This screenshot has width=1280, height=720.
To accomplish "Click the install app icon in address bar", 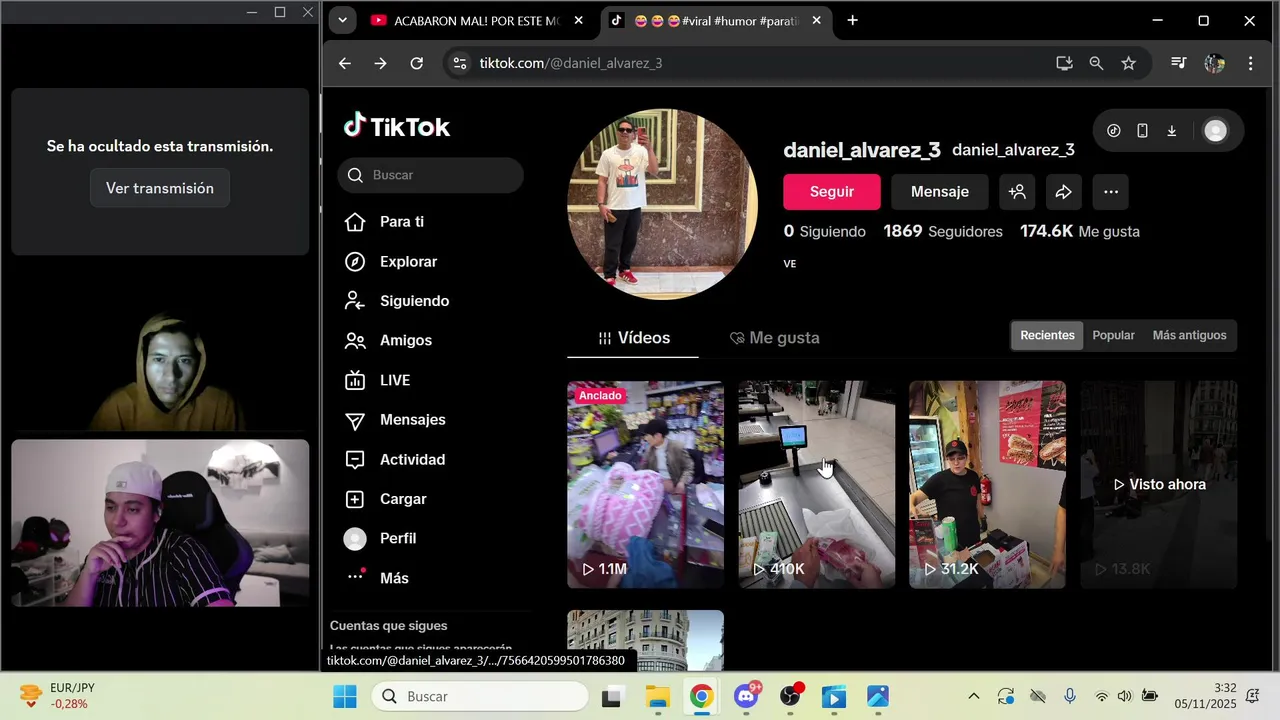I will point(1064,63).
